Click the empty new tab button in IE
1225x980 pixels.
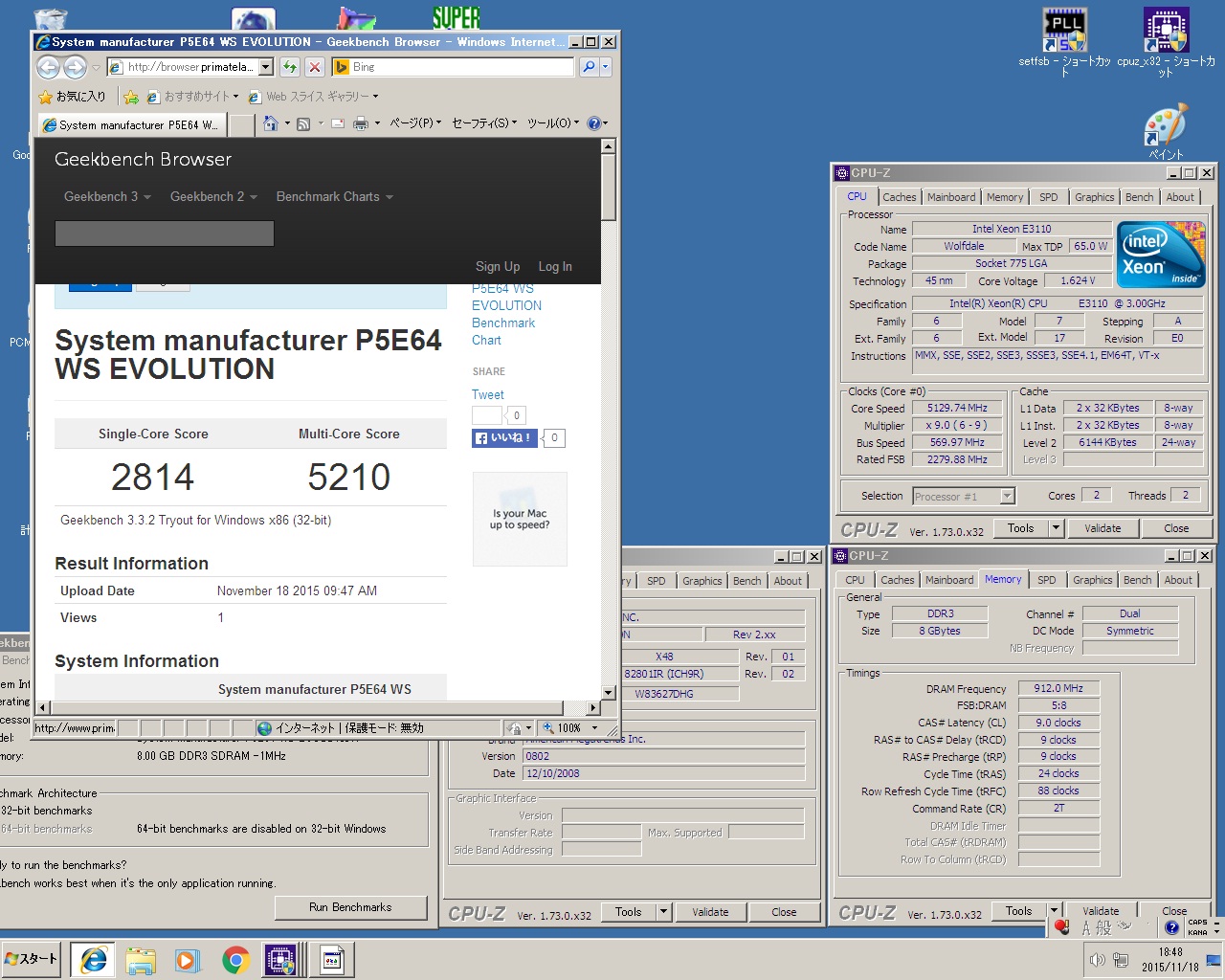(243, 124)
